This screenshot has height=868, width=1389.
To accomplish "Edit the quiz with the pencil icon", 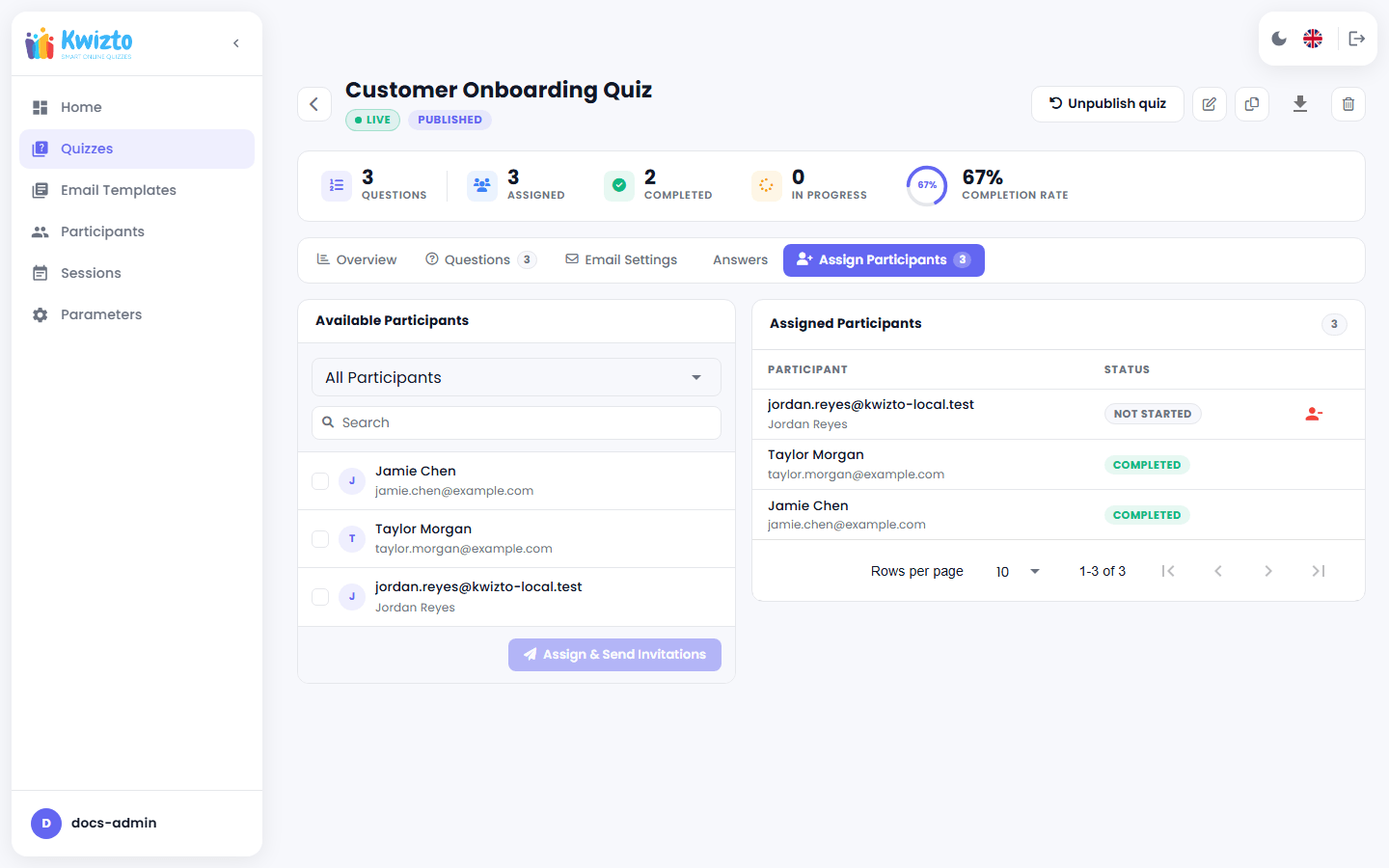I will coord(1210,104).
